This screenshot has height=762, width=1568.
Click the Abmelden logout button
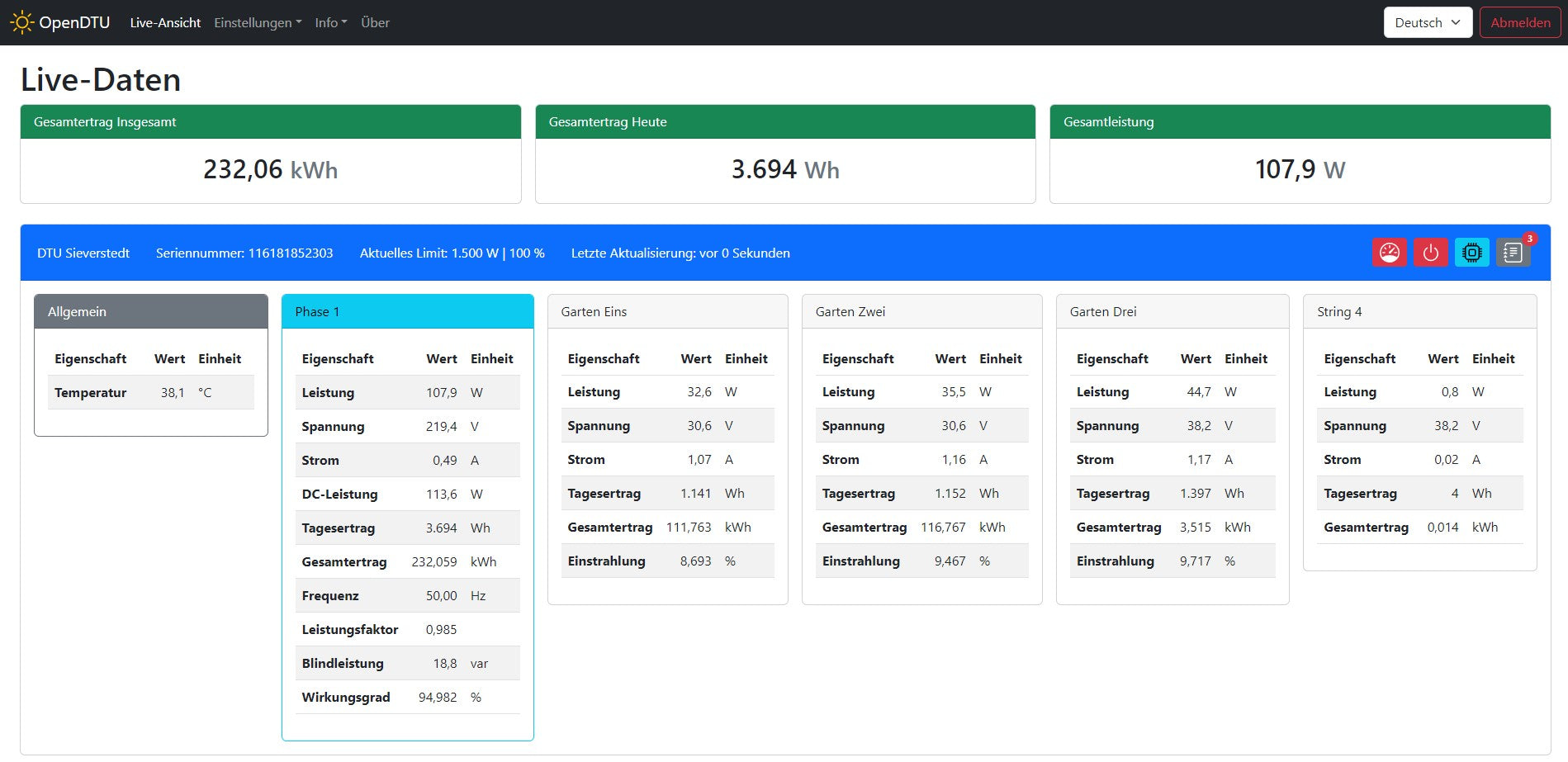click(1520, 22)
